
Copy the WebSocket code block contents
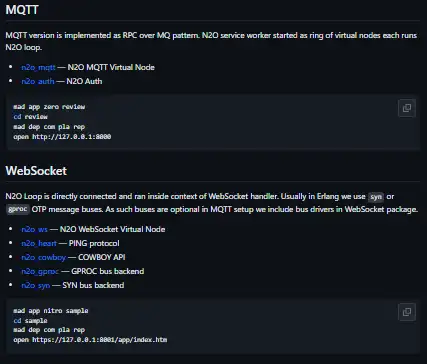(x=407, y=312)
